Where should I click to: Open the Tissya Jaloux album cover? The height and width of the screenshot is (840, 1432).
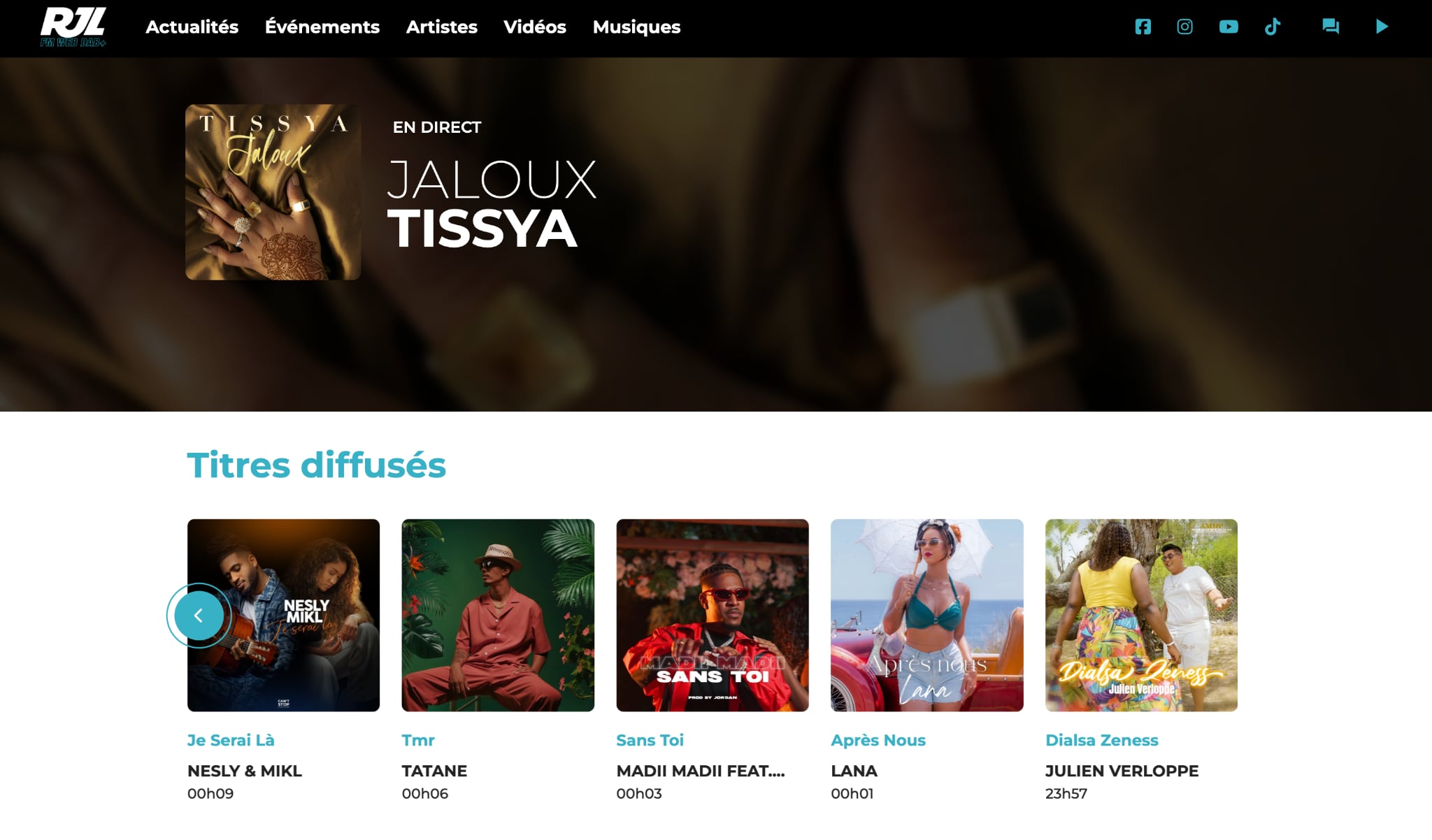click(x=273, y=192)
